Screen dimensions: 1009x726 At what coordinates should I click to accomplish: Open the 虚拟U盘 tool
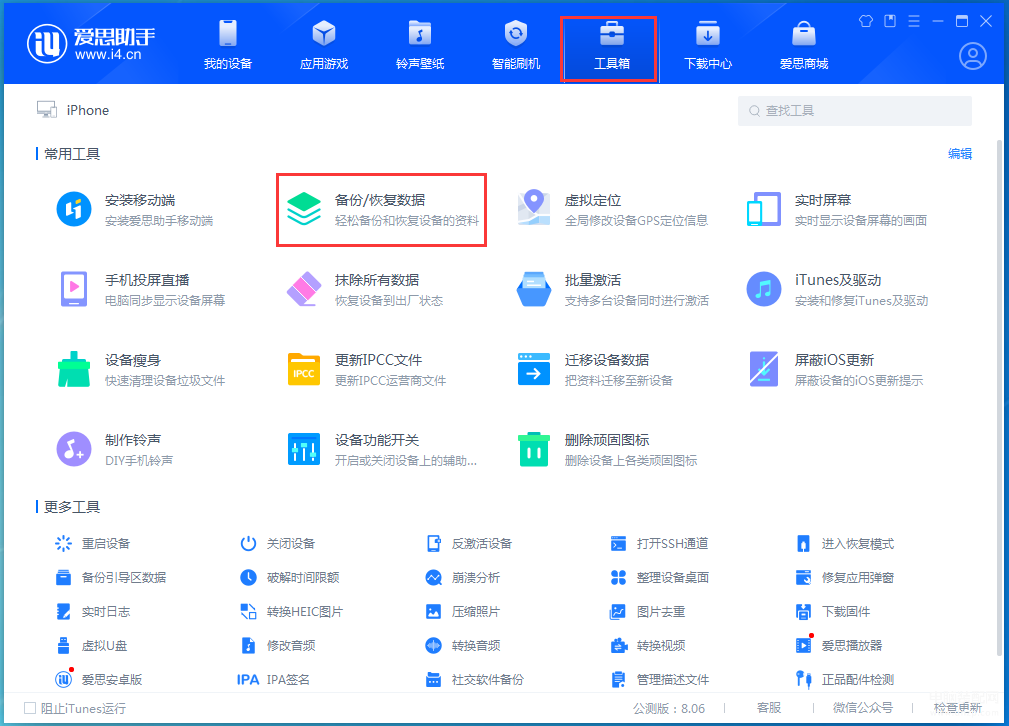pyautogui.click(x=91, y=646)
